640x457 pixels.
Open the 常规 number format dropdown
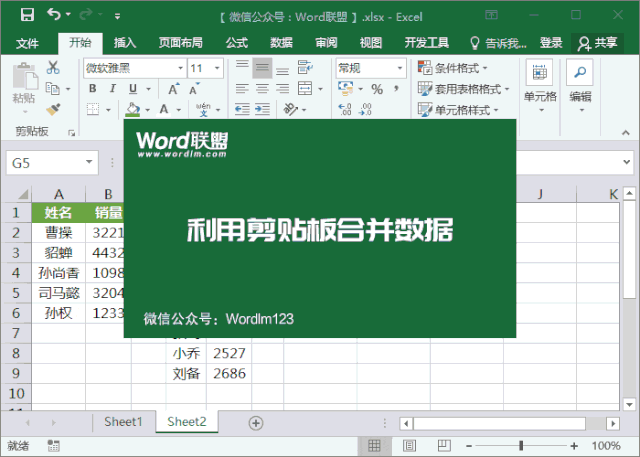[400, 68]
